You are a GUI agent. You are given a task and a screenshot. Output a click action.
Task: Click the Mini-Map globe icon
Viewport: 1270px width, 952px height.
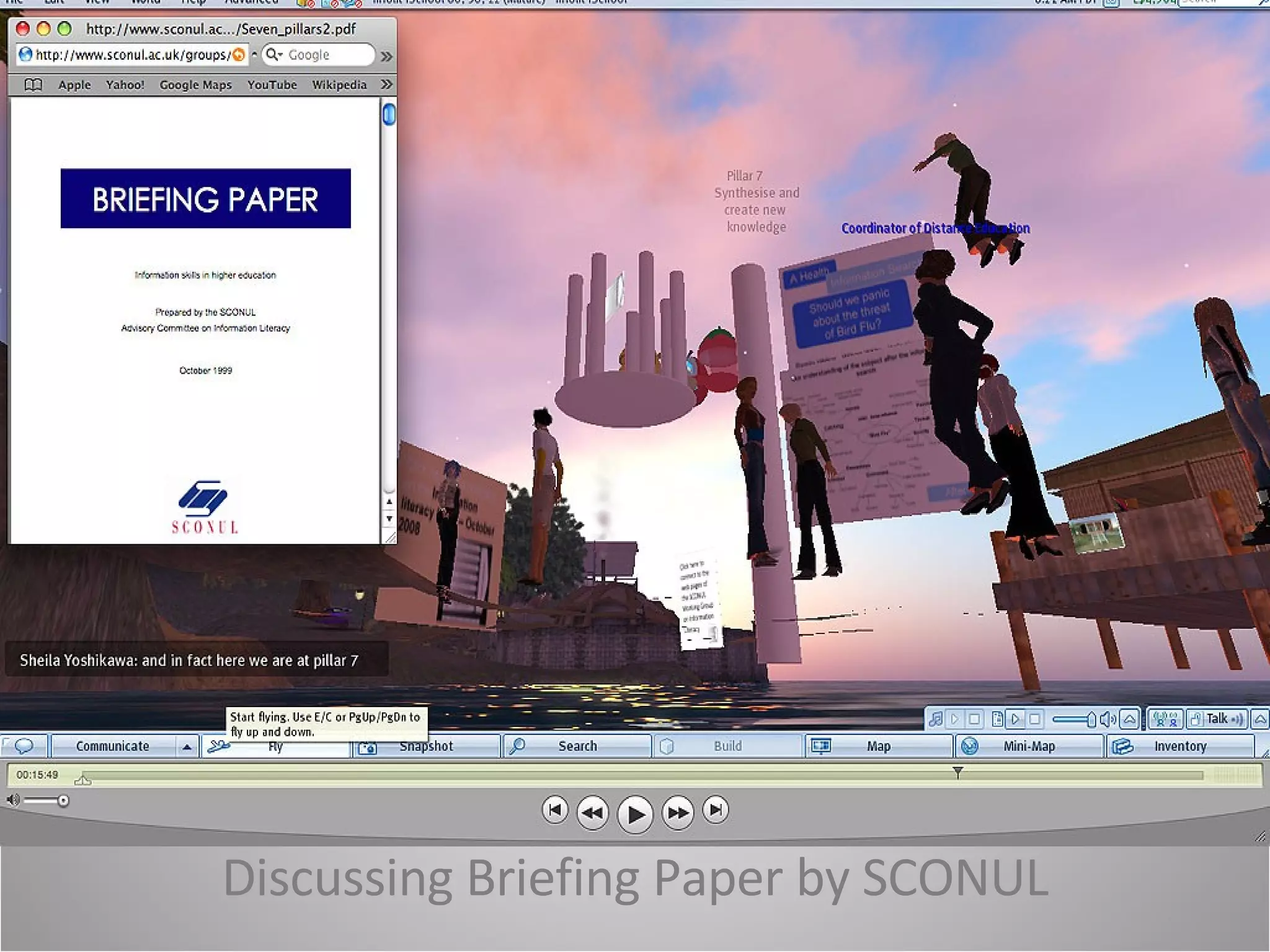[x=970, y=746]
